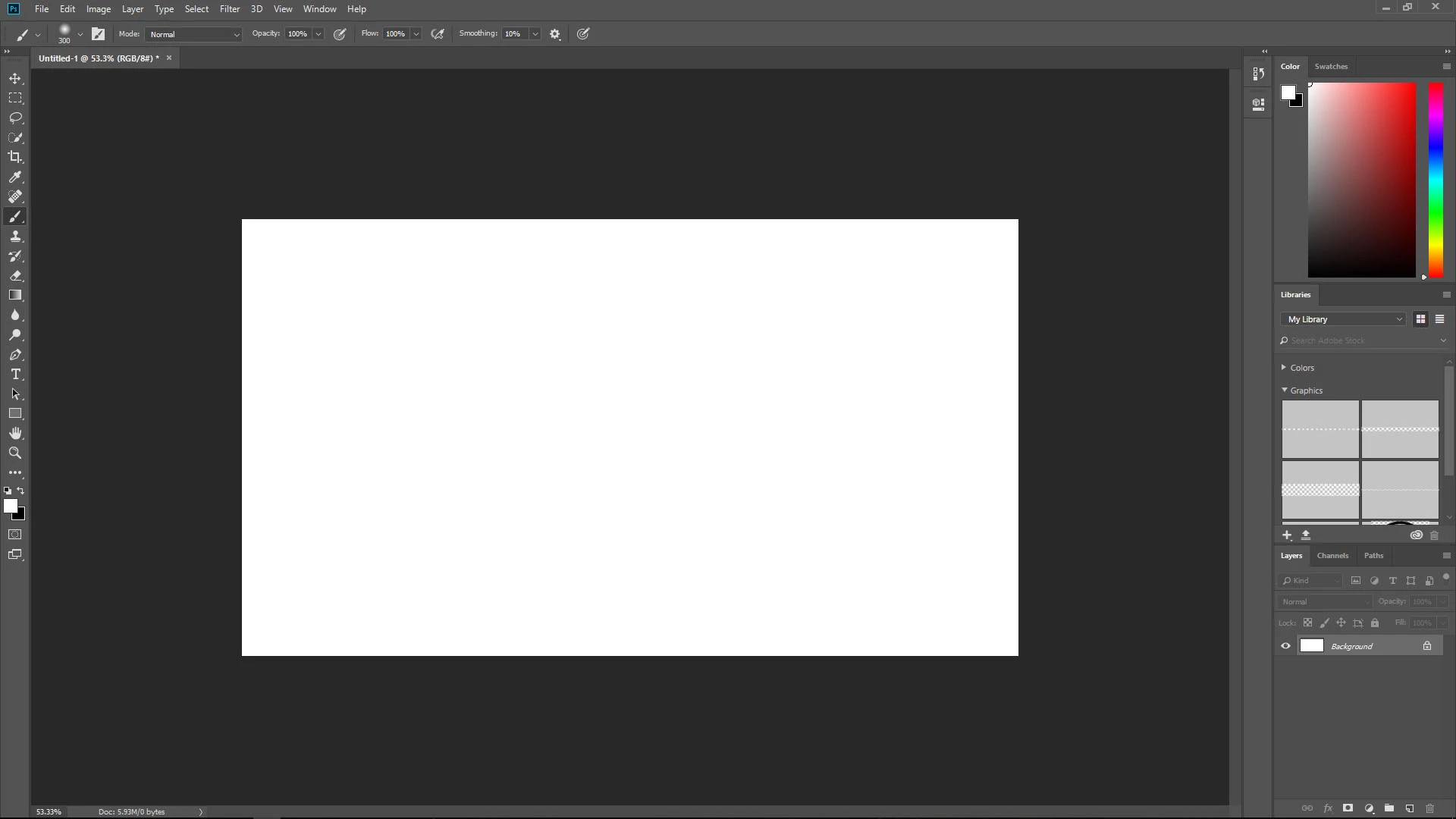1456x819 pixels.
Task: Open the Filter menu
Action: (x=229, y=9)
